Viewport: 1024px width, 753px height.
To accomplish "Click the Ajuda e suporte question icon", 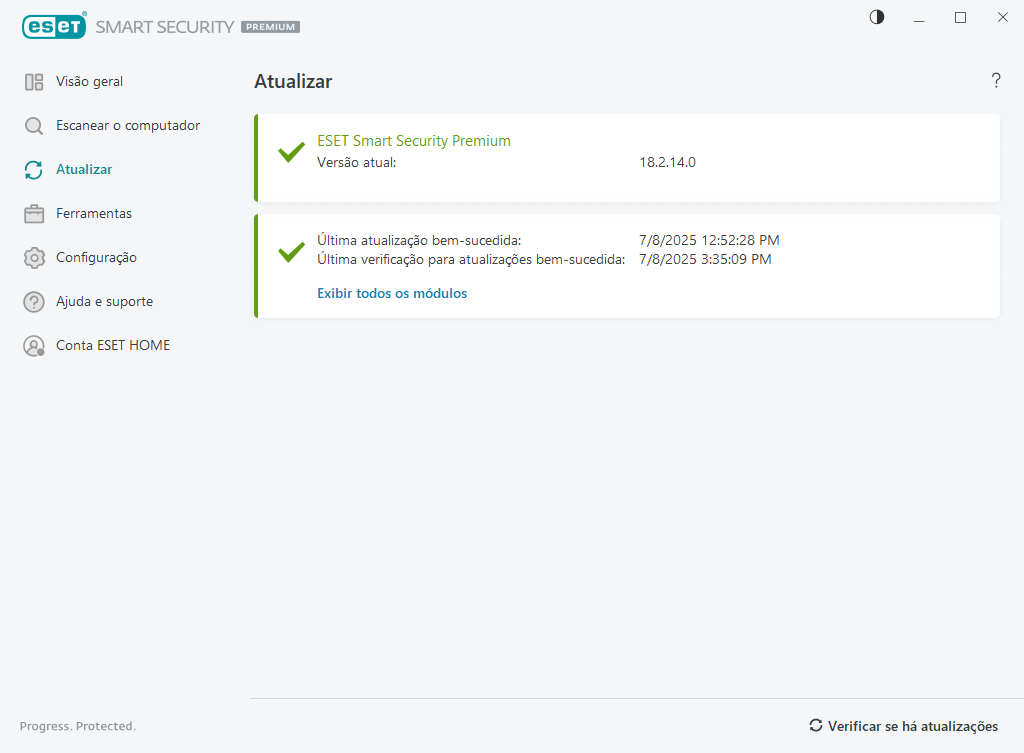I will [34, 302].
